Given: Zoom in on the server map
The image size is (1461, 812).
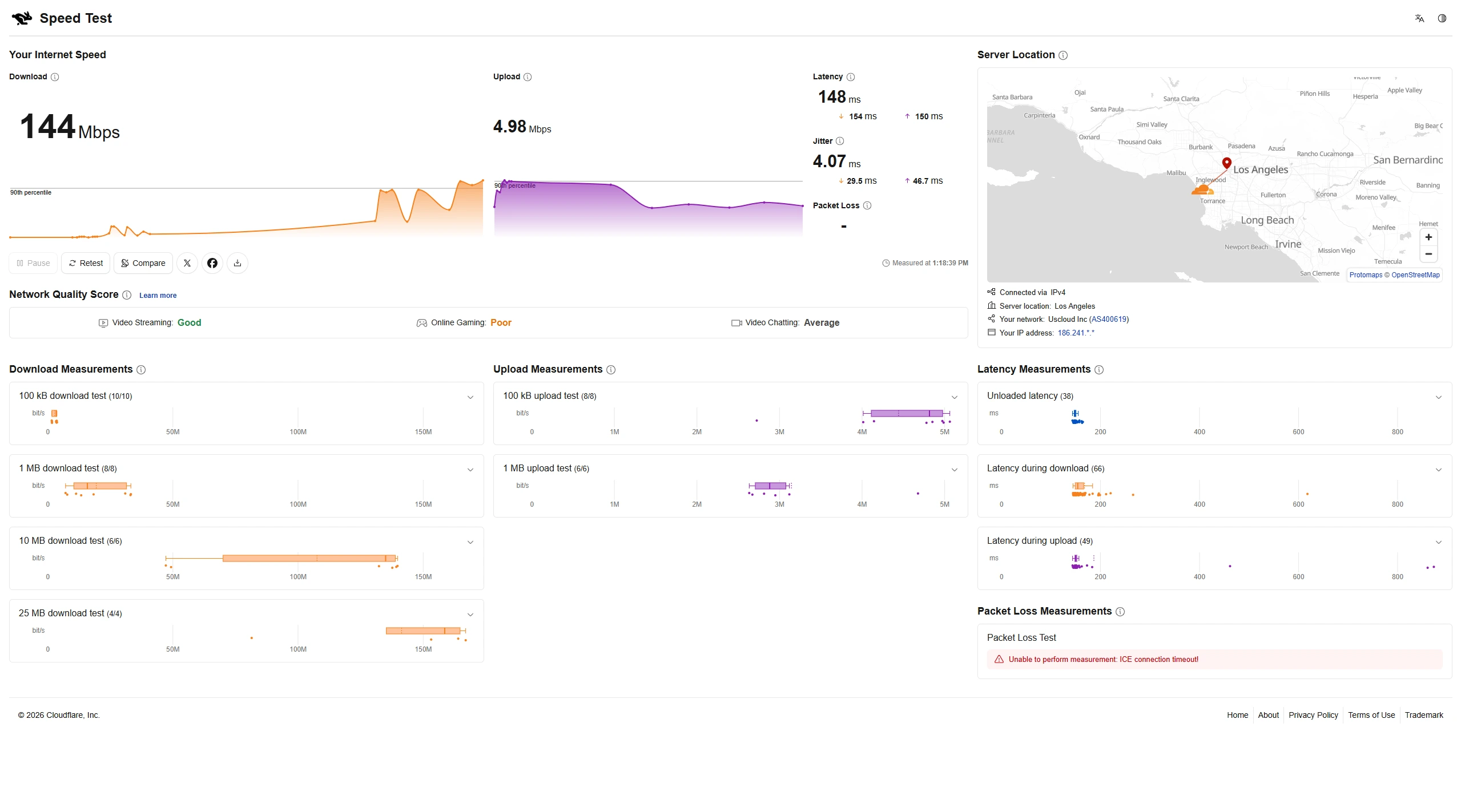Looking at the screenshot, I should (x=1428, y=237).
